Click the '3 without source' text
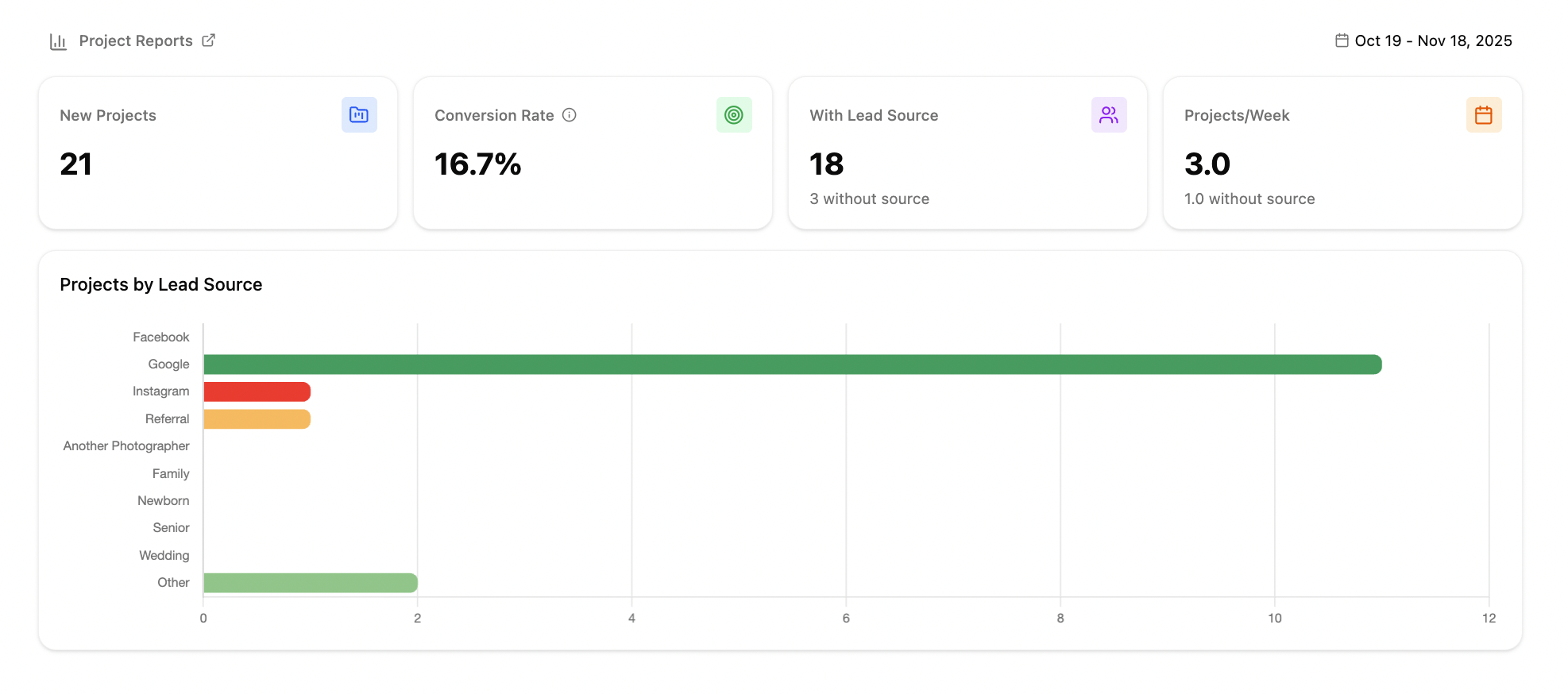This screenshot has height=694, width=1568. (x=869, y=199)
